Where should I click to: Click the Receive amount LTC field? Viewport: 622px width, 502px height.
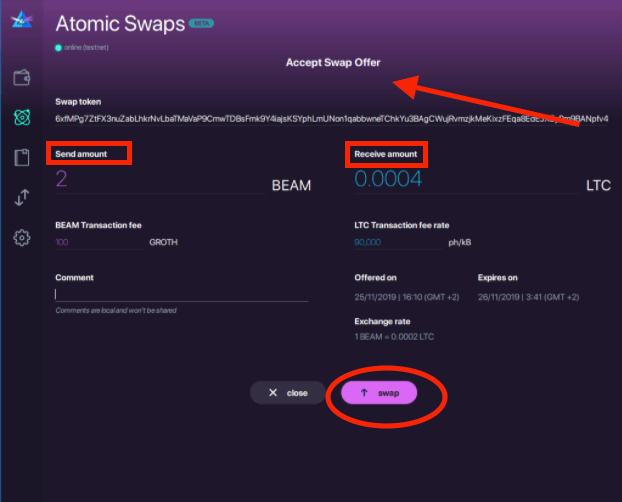click(x=460, y=180)
